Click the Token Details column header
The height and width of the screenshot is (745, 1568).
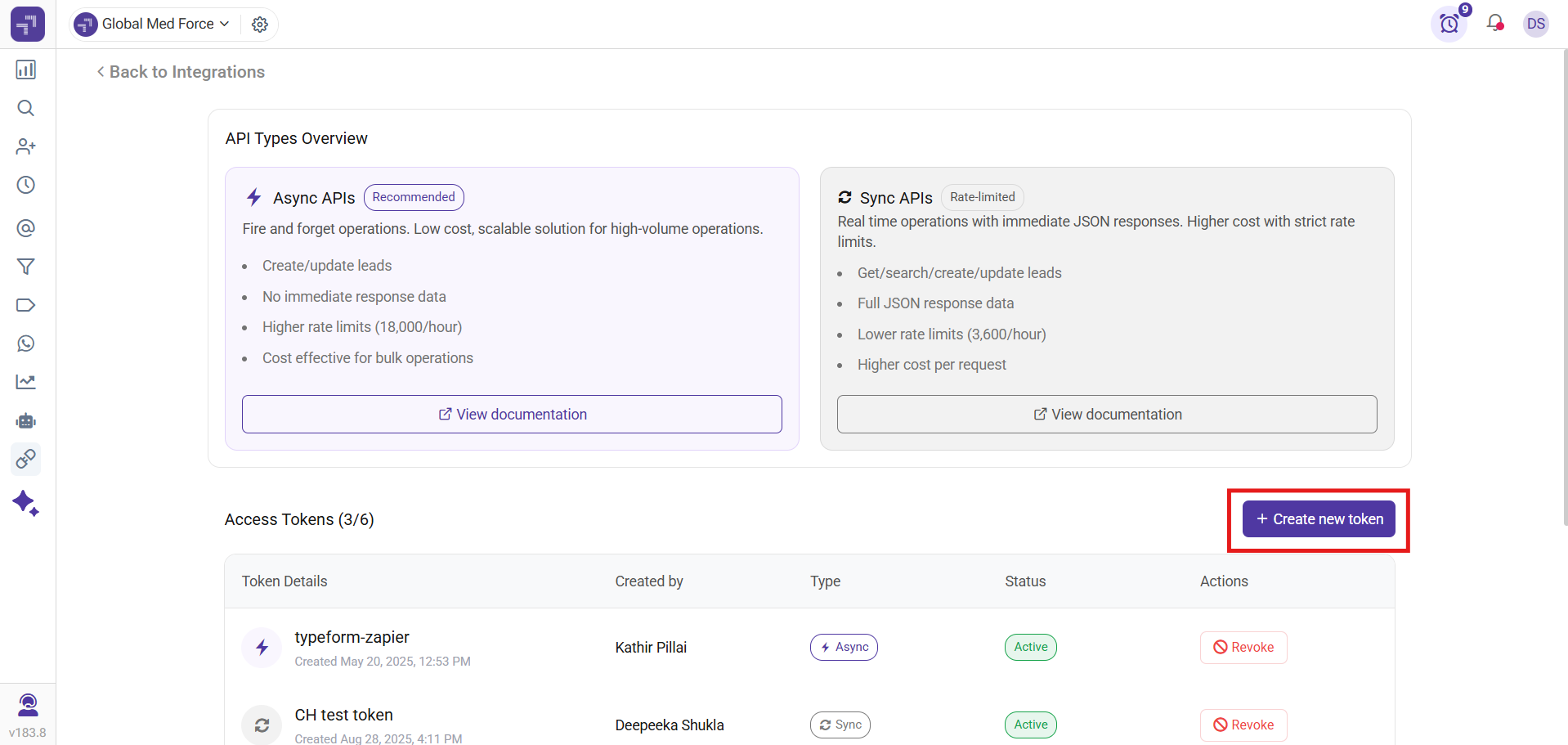[284, 581]
